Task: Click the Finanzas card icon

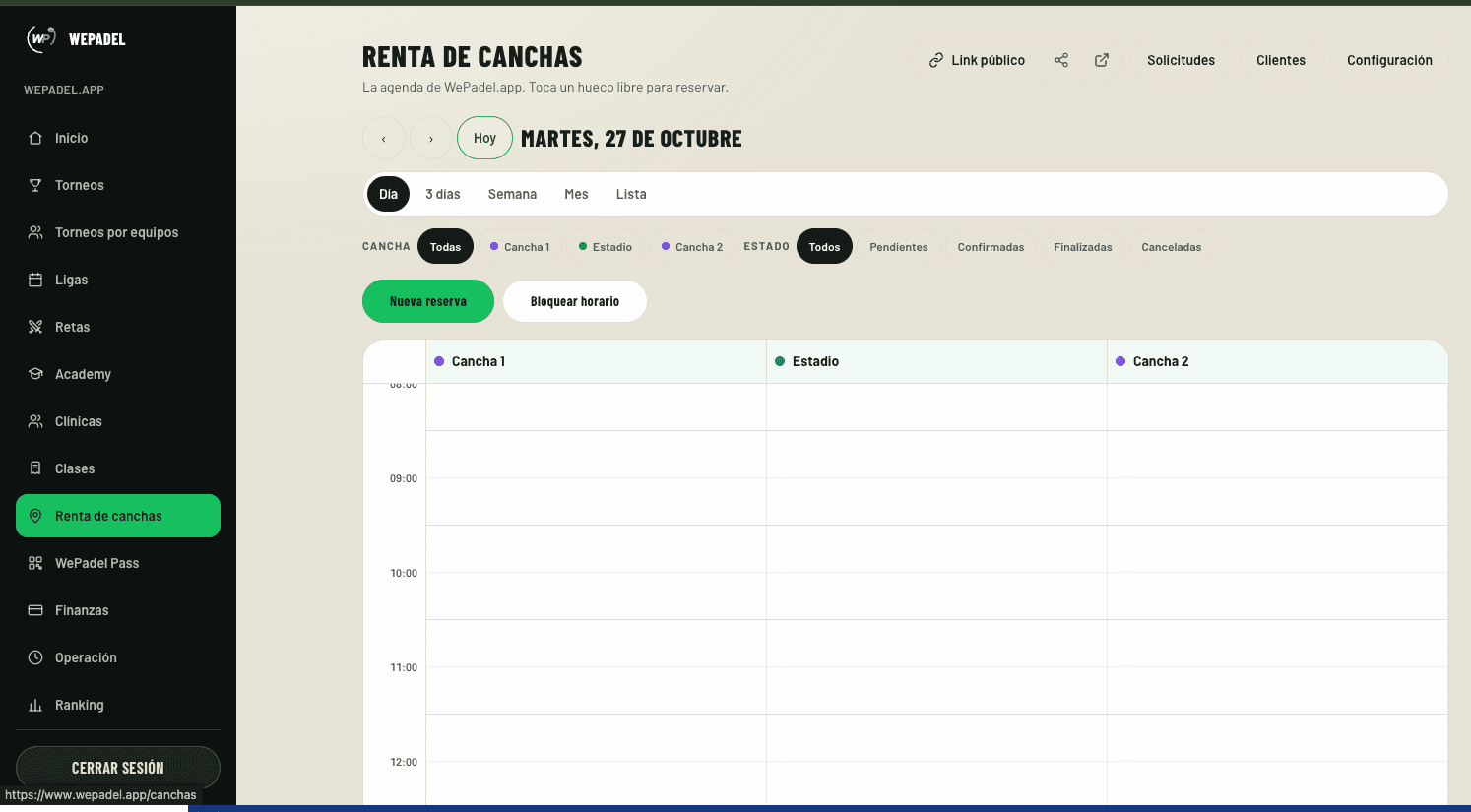Action: tap(35, 610)
